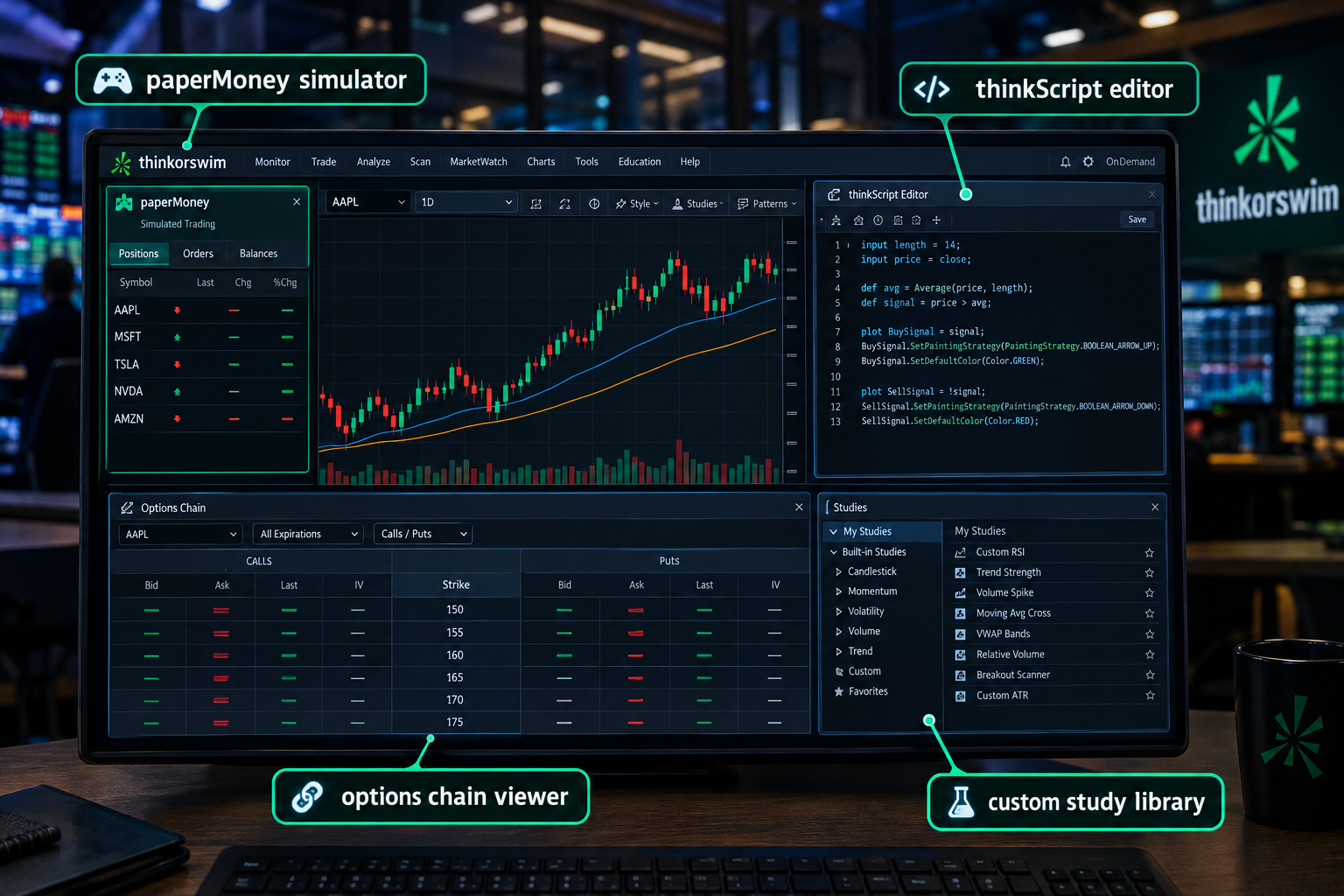This screenshot has width=1344, height=896.
Task: Activate the crosshair cursor tool on chart toolbar
Action: (x=594, y=204)
